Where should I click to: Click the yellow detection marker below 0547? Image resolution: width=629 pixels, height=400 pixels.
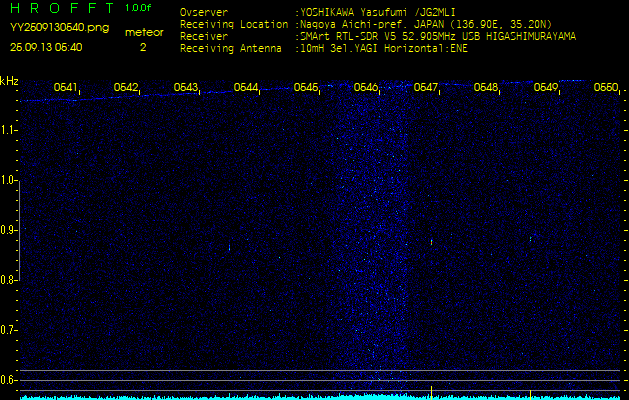coord(431,392)
